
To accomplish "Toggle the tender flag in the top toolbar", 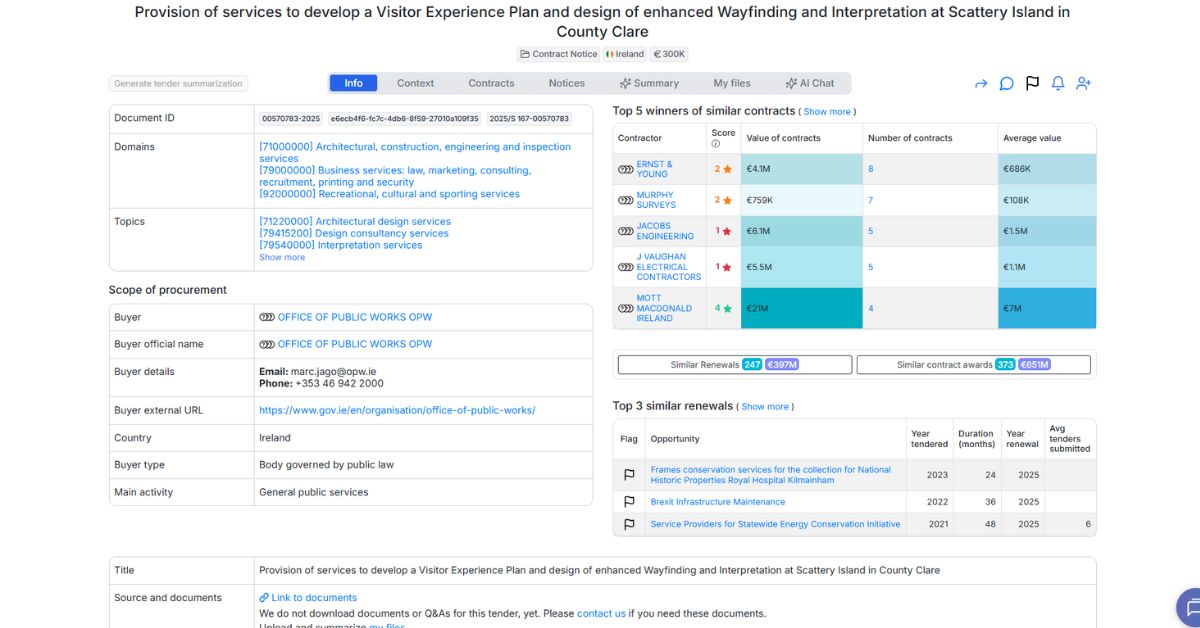I will pyautogui.click(x=1032, y=84).
